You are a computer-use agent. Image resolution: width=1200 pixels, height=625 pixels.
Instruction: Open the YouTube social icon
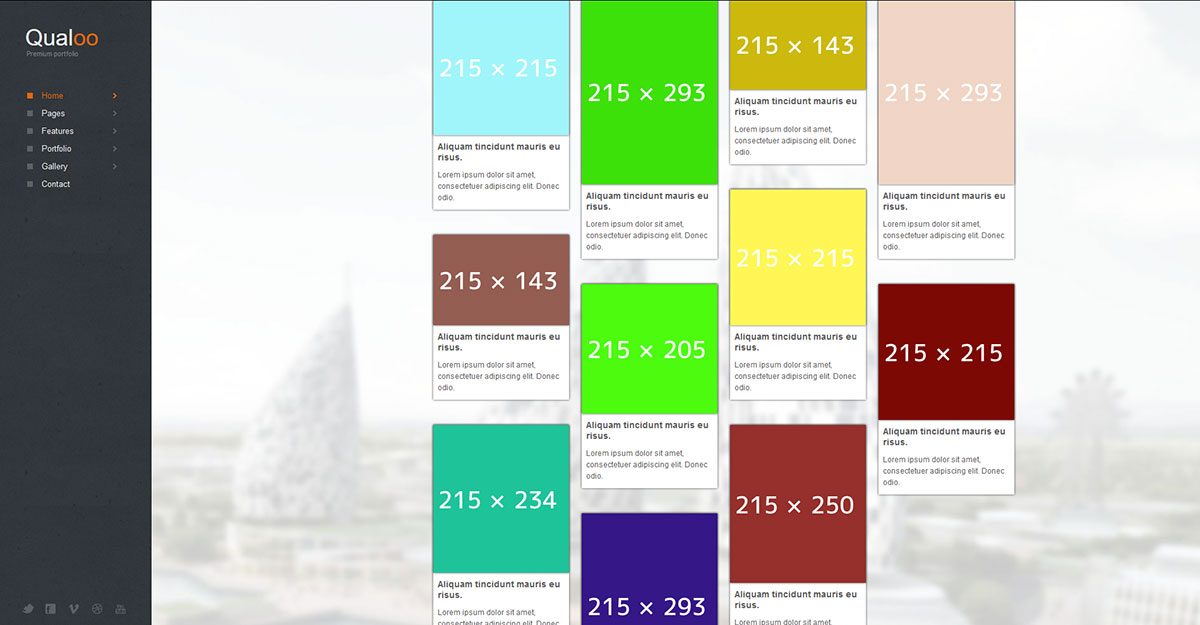tap(120, 609)
